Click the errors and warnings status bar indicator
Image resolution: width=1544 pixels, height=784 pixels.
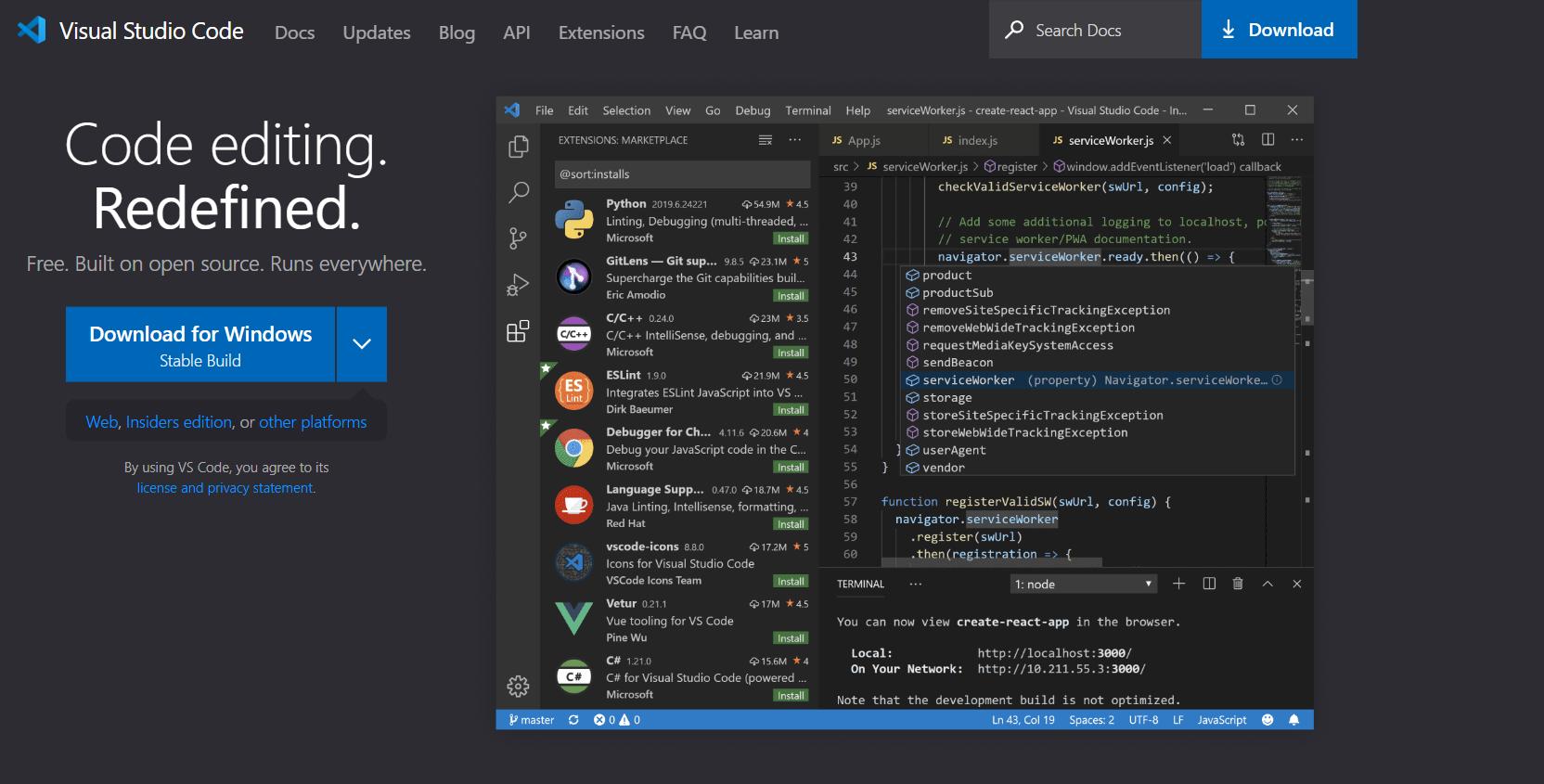(617, 720)
